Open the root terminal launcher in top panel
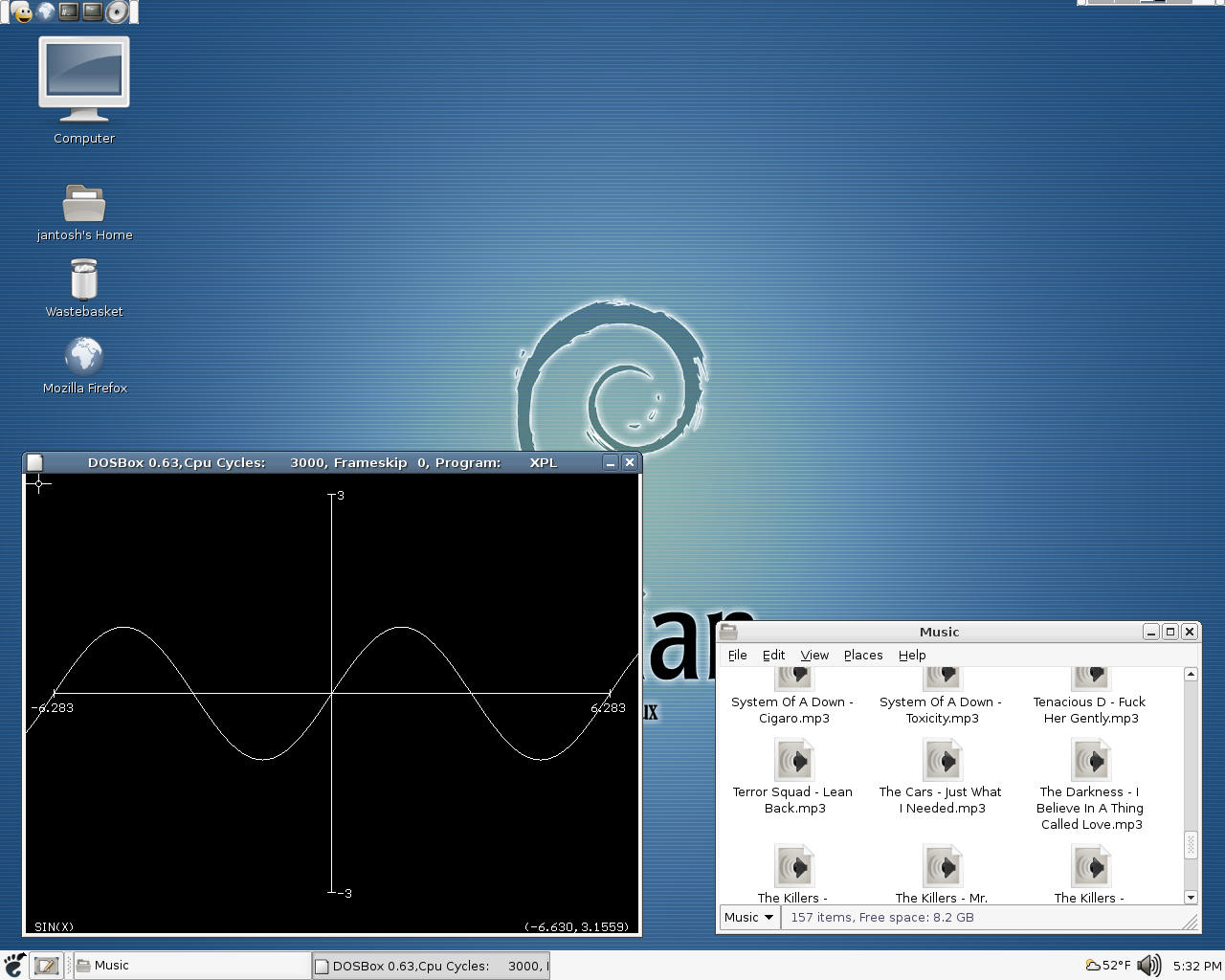The width and height of the screenshot is (1225, 980). pos(69,11)
